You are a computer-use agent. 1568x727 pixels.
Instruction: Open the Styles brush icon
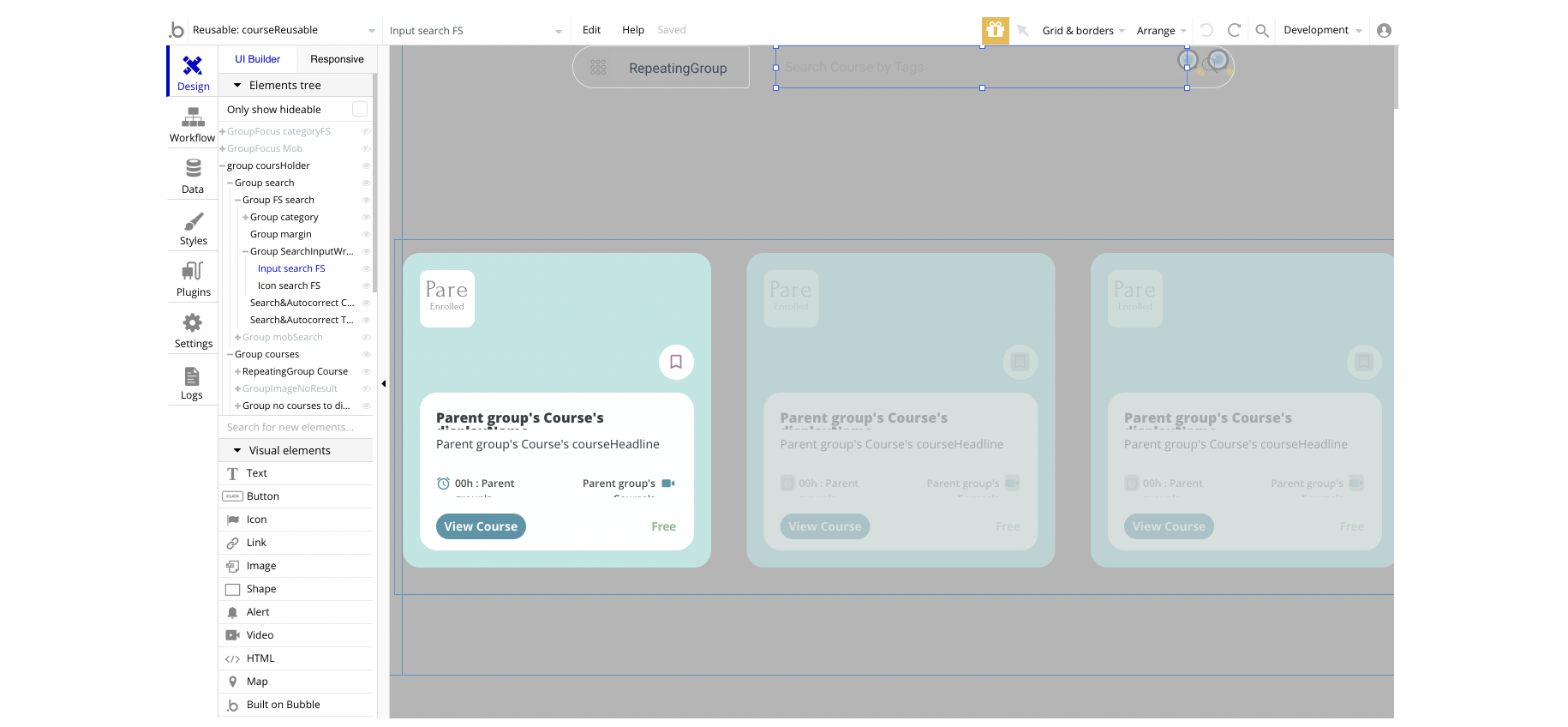pyautogui.click(x=193, y=222)
